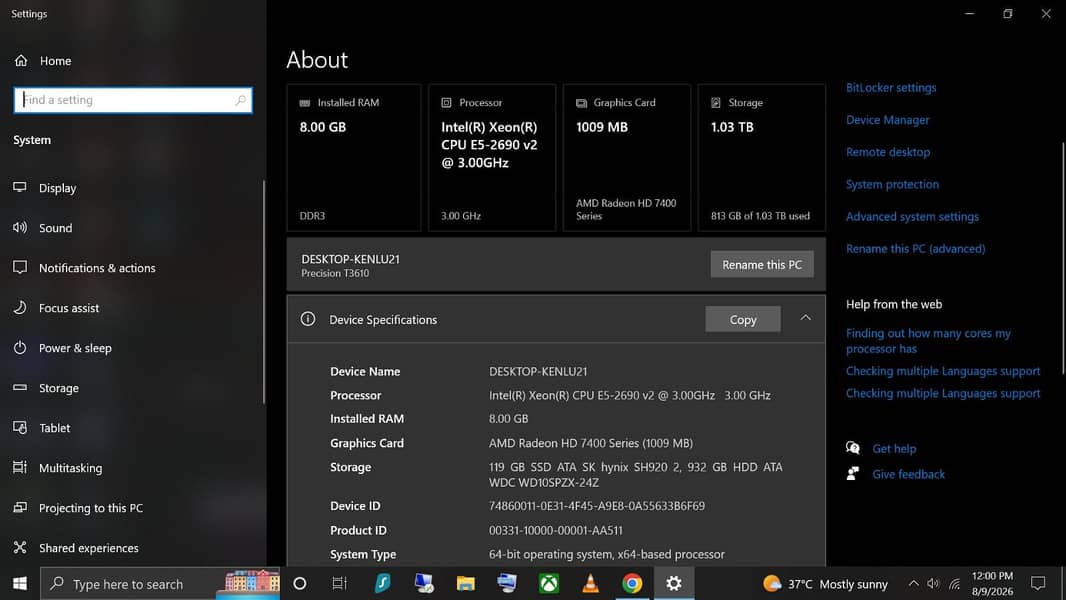
Task: Open the Windows Start menu
Action: pyautogui.click(x=20, y=584)
